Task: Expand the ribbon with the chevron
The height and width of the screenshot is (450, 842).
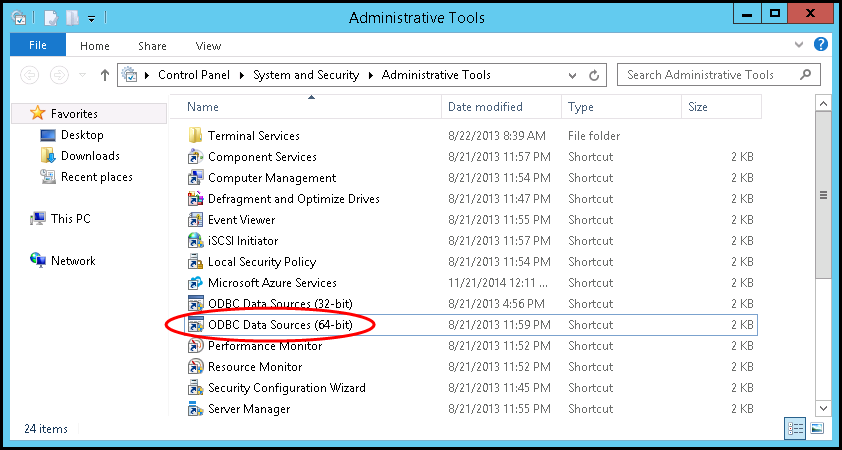Action: (x=799, y=45)
